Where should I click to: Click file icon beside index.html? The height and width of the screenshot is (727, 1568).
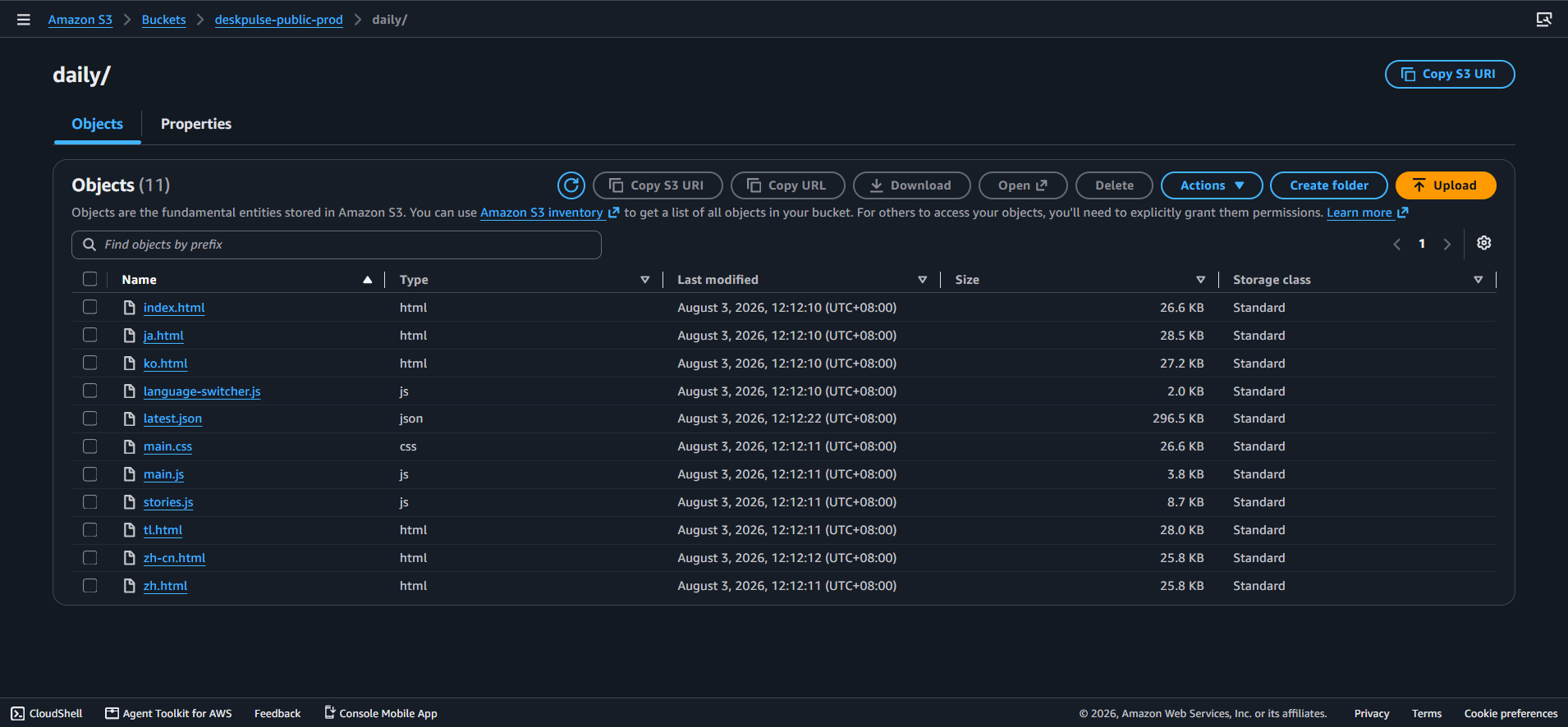pos(129,308)
